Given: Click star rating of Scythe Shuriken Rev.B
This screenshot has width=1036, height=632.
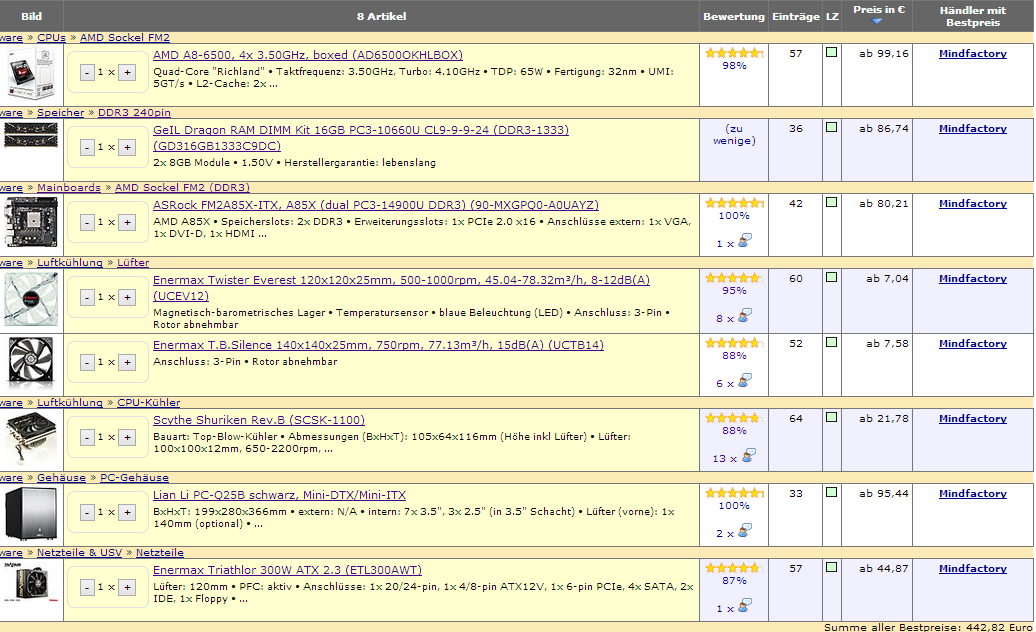Looking at the screenshot, I should [x=734, y=417].
